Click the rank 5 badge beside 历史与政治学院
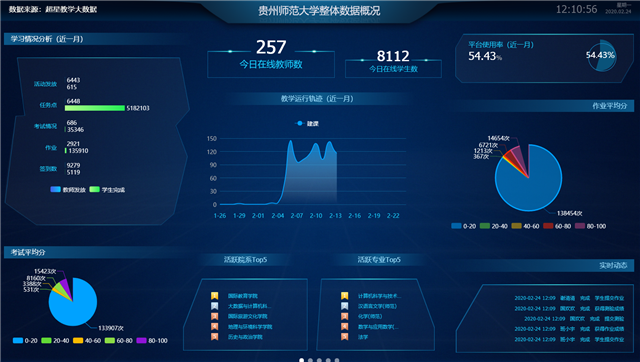 (215, 337)
